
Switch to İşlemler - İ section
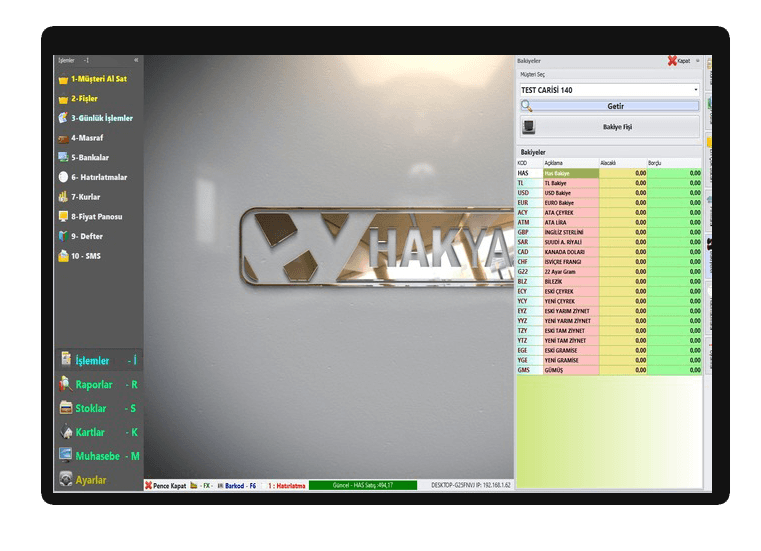[99, 360]
